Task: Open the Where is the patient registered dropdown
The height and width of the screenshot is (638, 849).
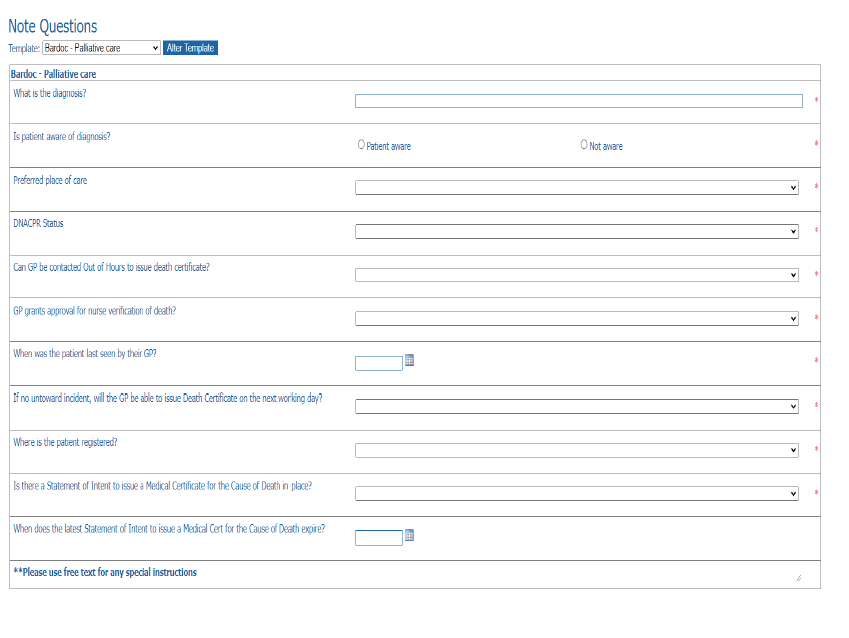Action: [577, 450]
